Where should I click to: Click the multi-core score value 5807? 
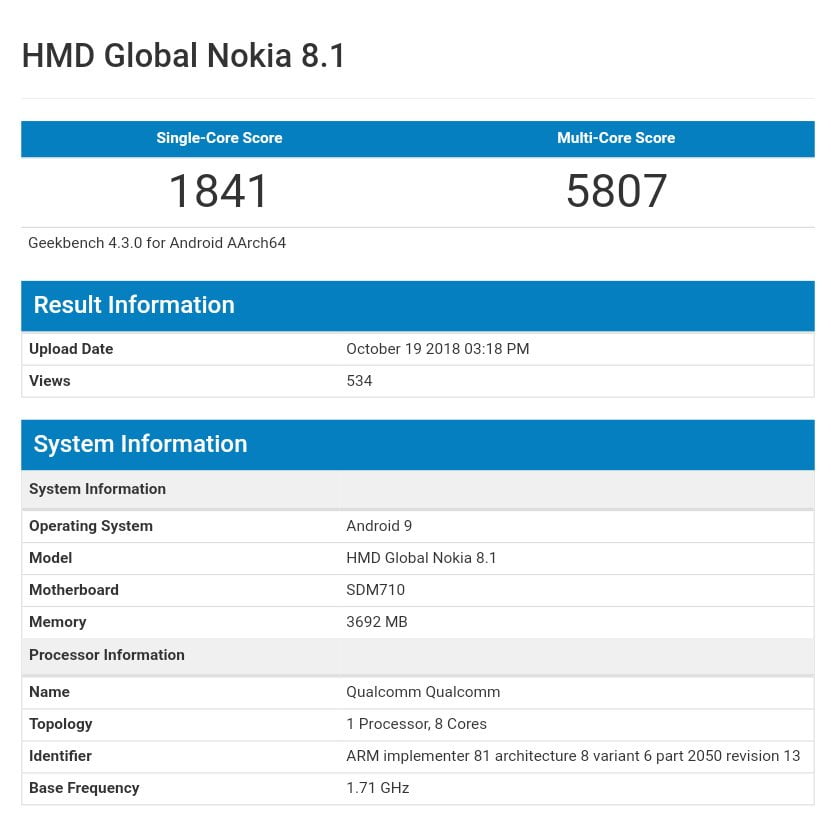click(616, 191)
